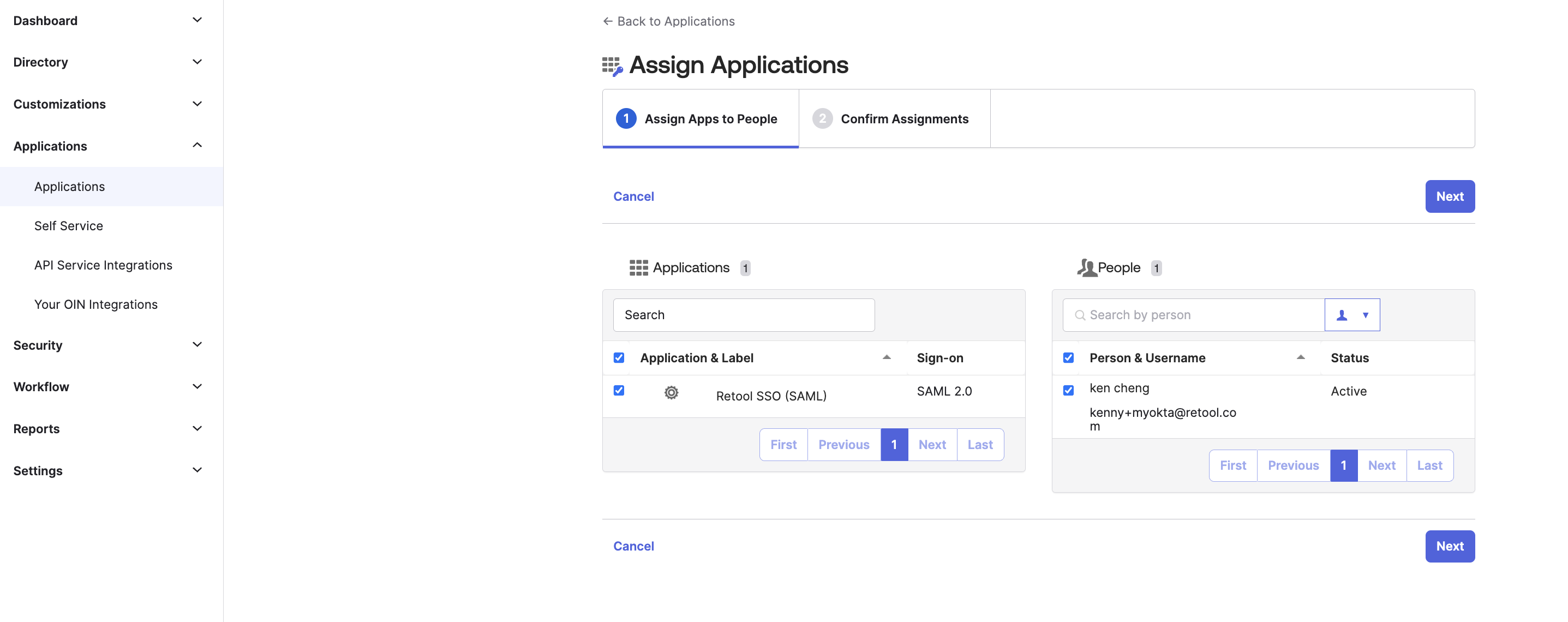Click the top Next button
The width and height of the screenshot is (1568, 622).
point(1449,196)
